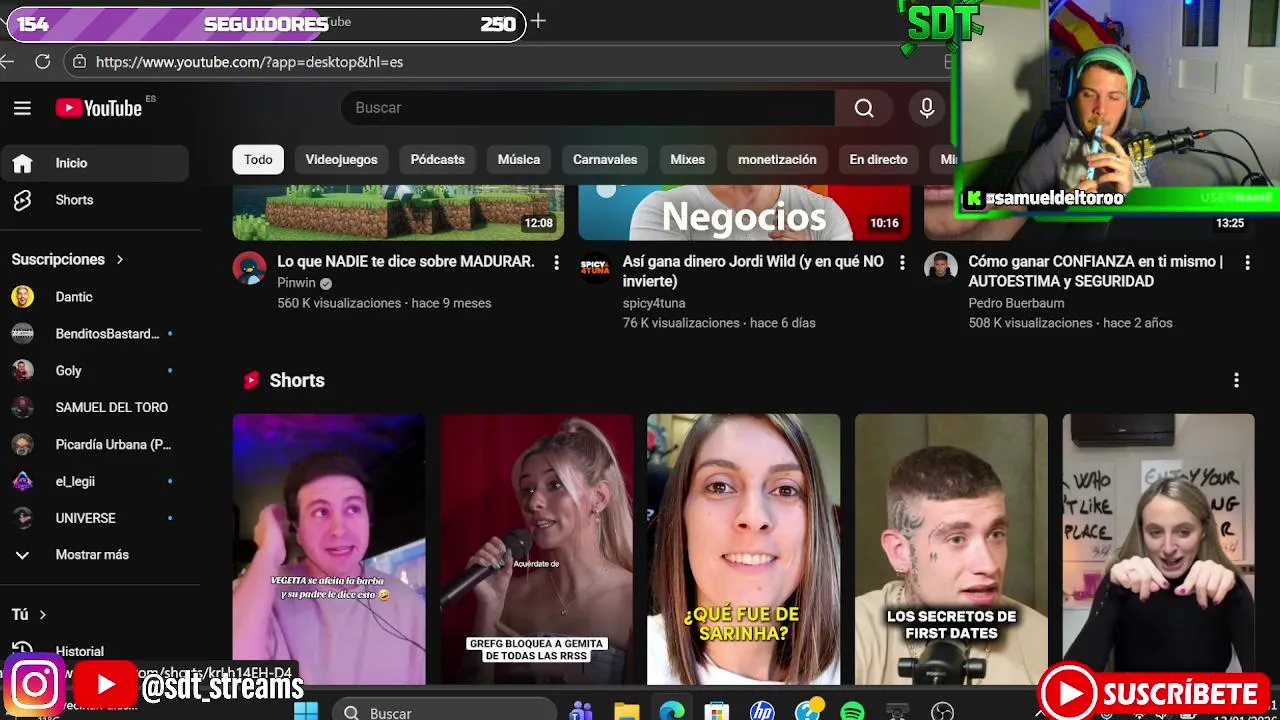Reload the page in the browser

(42, 62)
